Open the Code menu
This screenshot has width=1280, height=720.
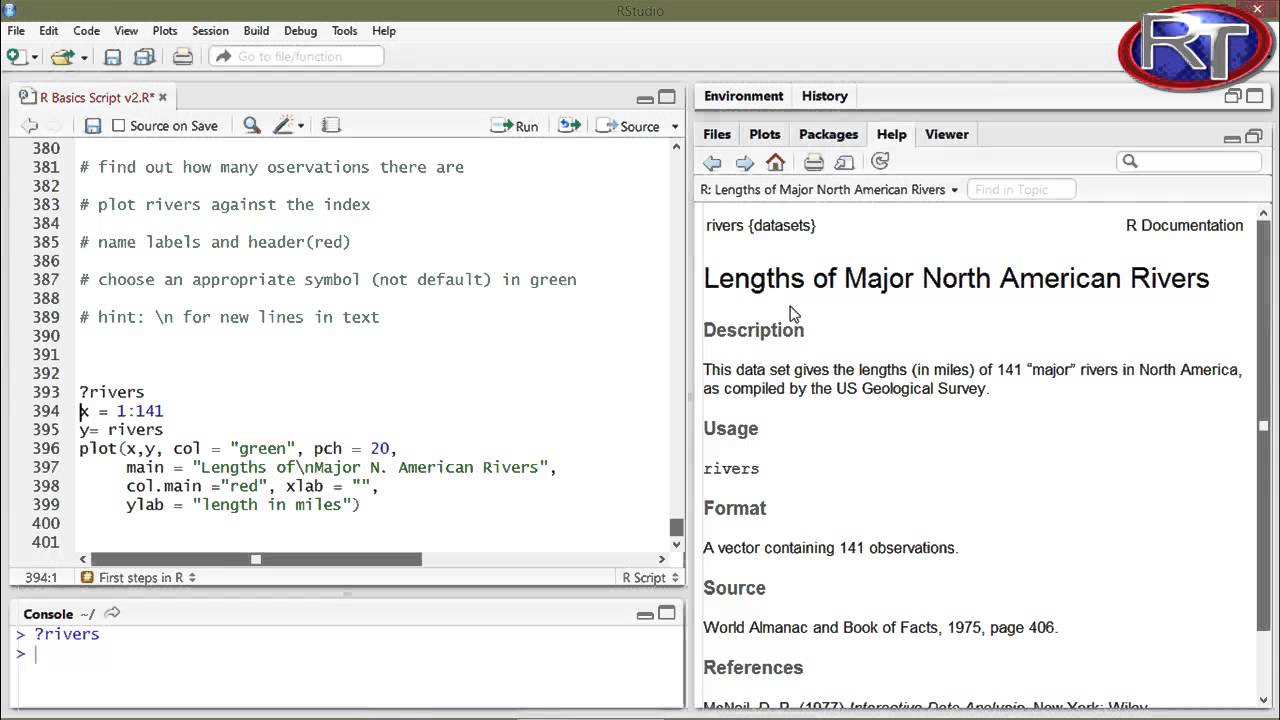(86, 31)
